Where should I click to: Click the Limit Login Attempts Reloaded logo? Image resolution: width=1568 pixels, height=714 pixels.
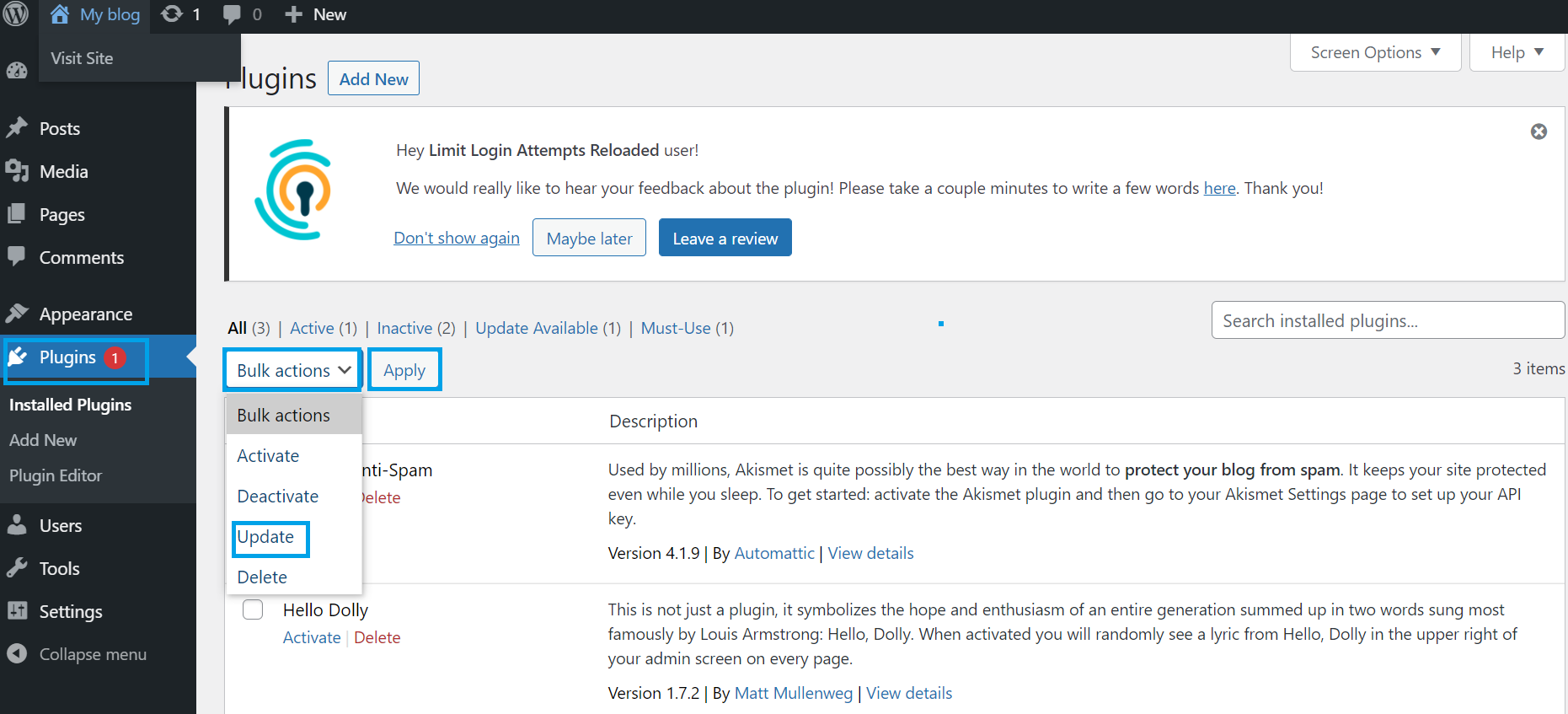tap(293, 190)
